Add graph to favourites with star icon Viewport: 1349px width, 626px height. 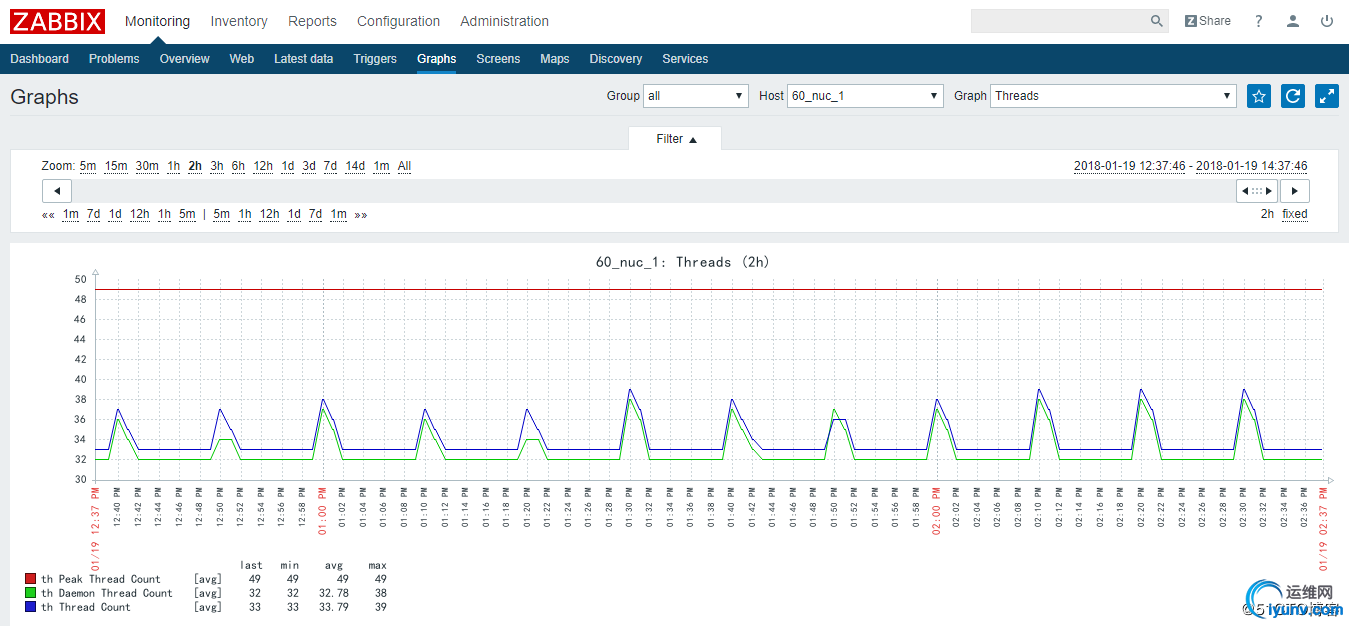[x=1259, y=96]
